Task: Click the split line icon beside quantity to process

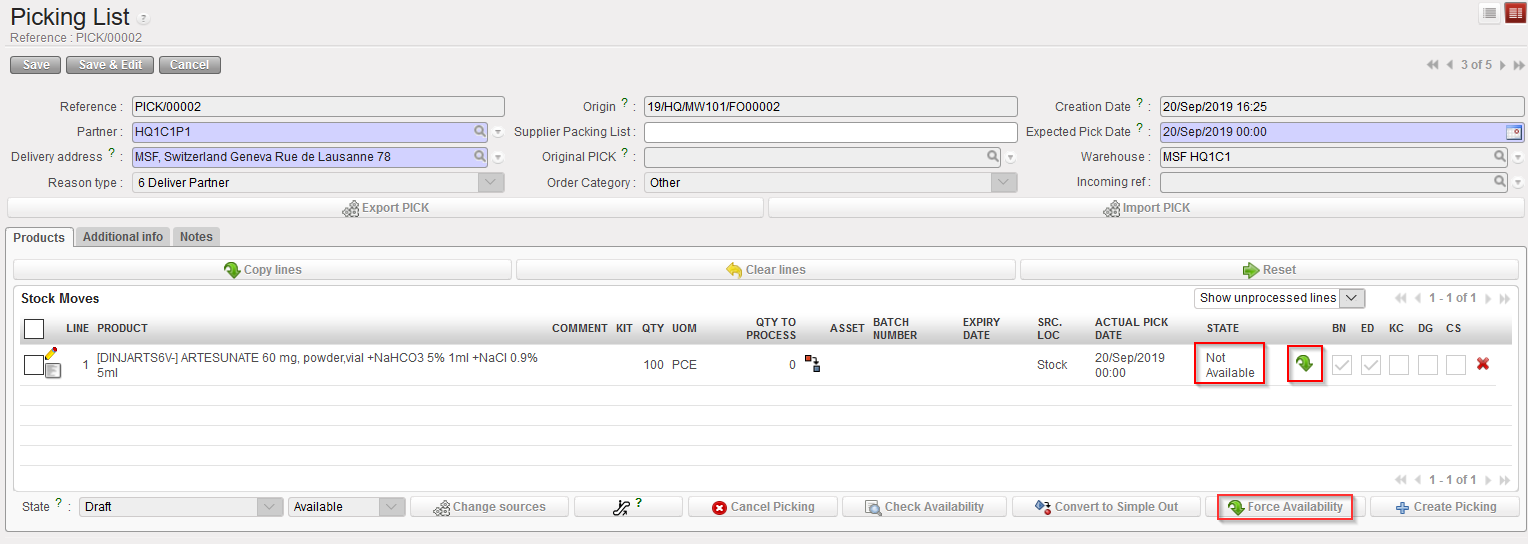Action: click(x=812, y=364)
